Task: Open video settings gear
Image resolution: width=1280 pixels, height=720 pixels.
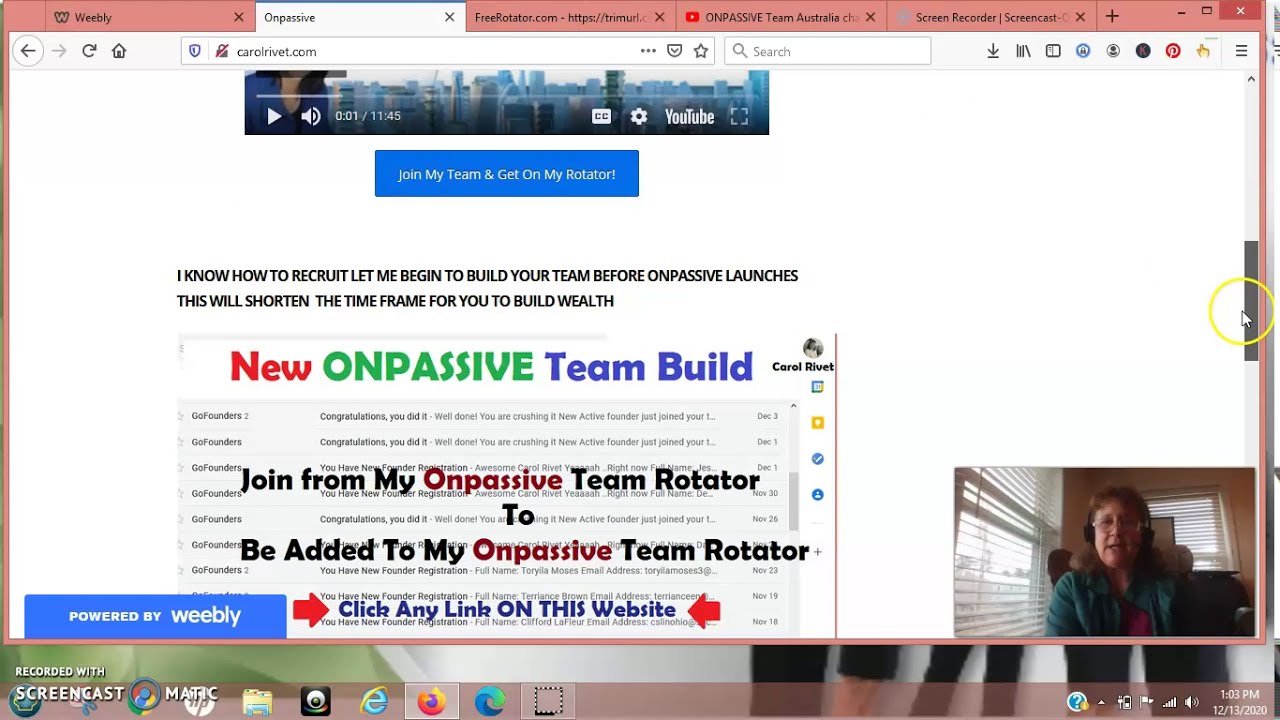Action: [x=639, y=116]
